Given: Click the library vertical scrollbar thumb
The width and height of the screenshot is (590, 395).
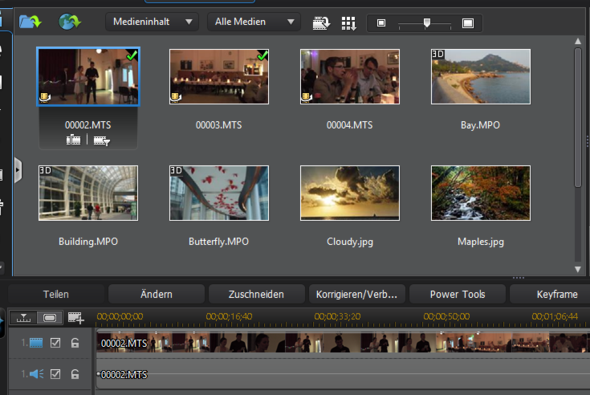Looking at the screenshot, I should pyautogui.click(x=578, y=117).
